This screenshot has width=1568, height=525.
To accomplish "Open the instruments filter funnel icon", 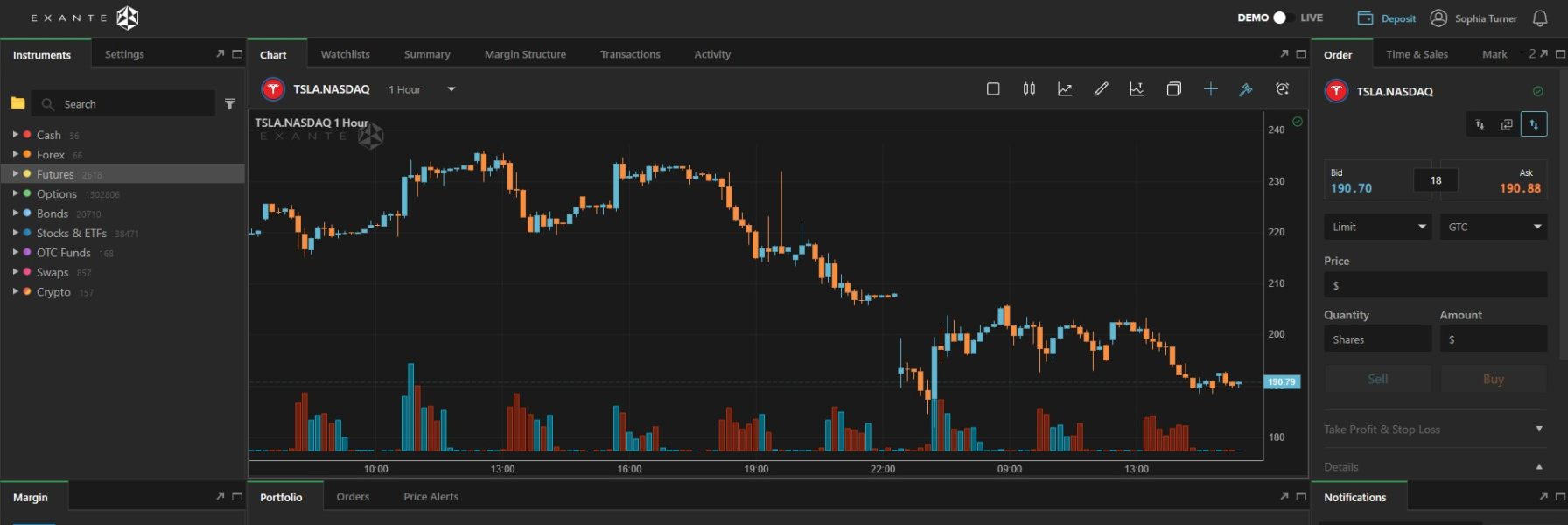I will point(229,103).
